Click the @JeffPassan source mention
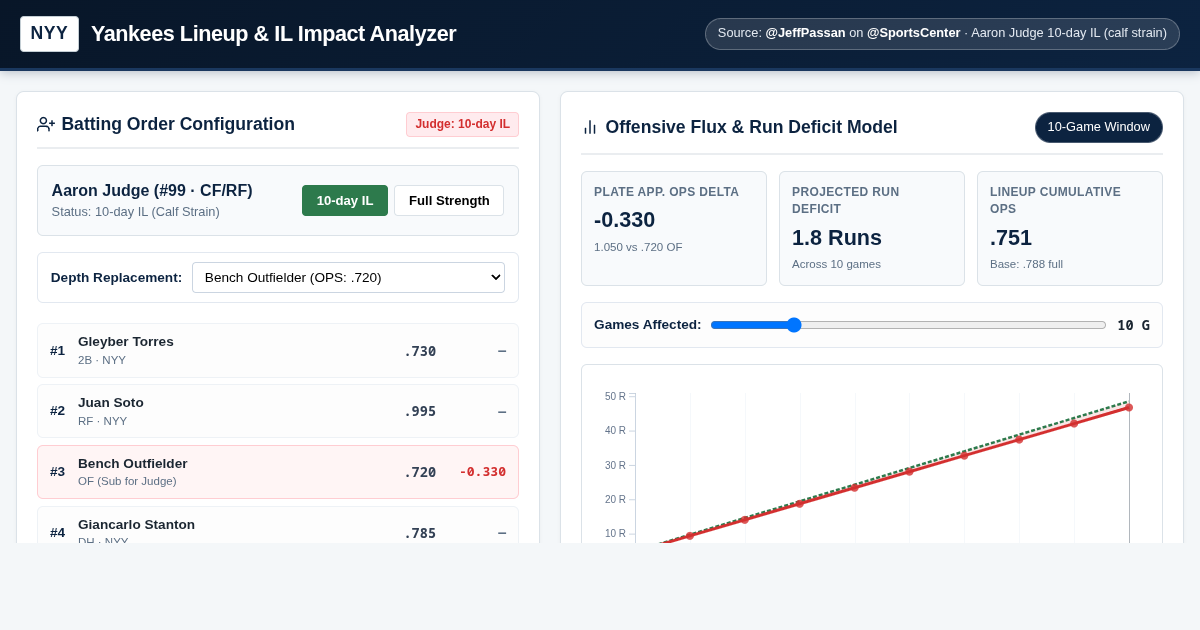Screen dimensions: 1200x630 [805, 33]
